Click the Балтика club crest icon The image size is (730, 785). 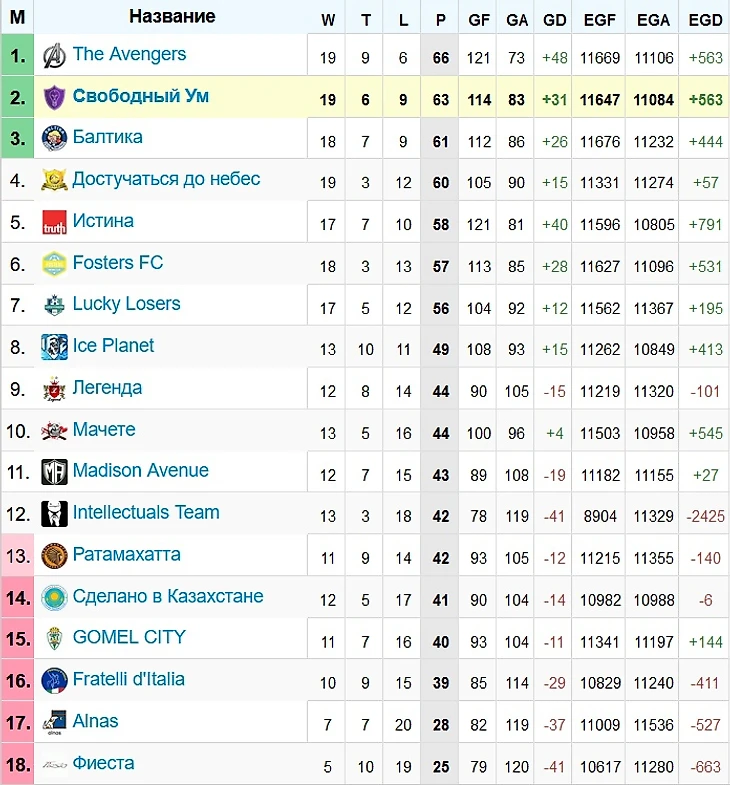(54, 139)
